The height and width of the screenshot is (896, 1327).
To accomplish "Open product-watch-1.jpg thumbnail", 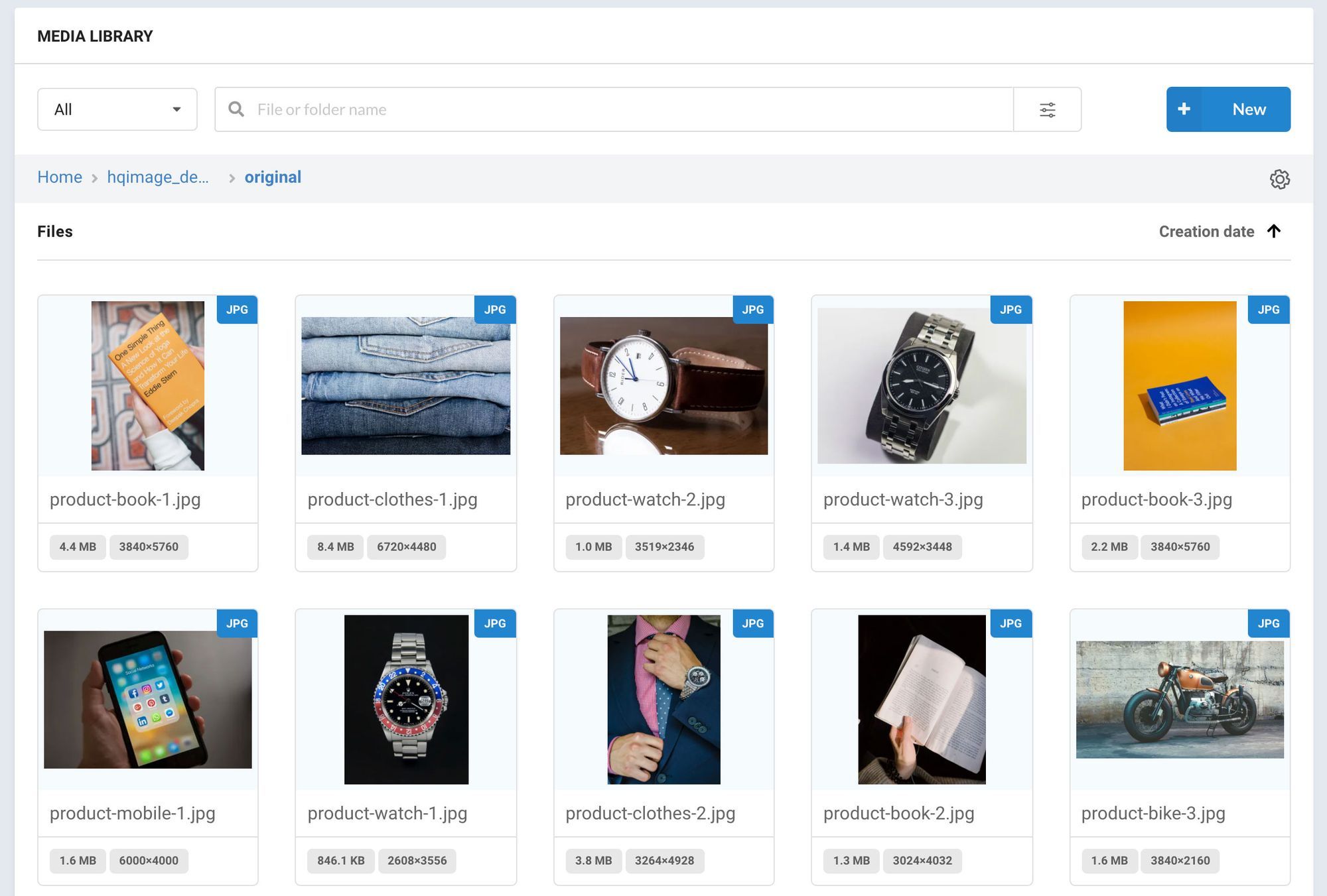I will point(406,700).
